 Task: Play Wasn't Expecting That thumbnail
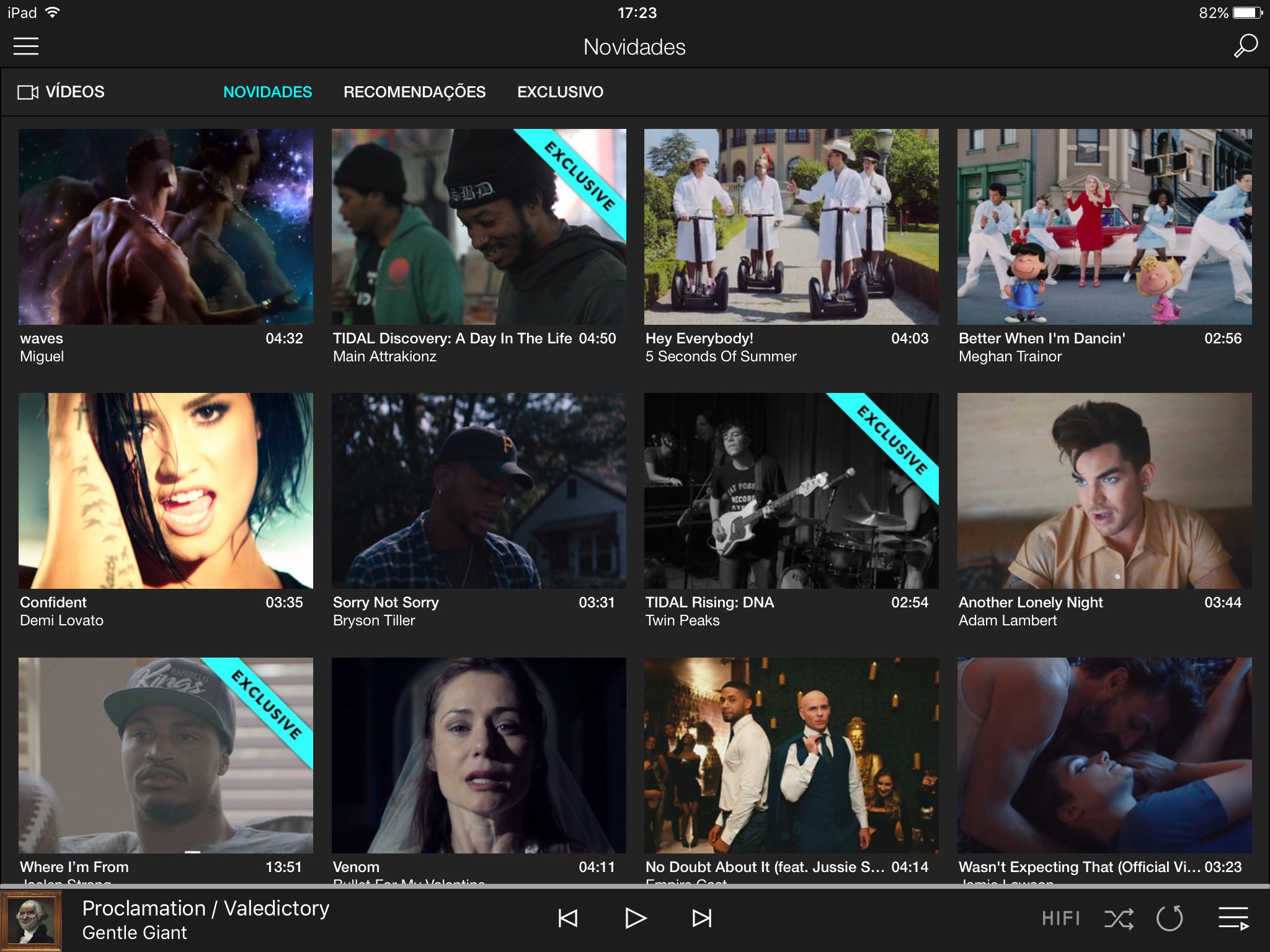[1104, 756]
